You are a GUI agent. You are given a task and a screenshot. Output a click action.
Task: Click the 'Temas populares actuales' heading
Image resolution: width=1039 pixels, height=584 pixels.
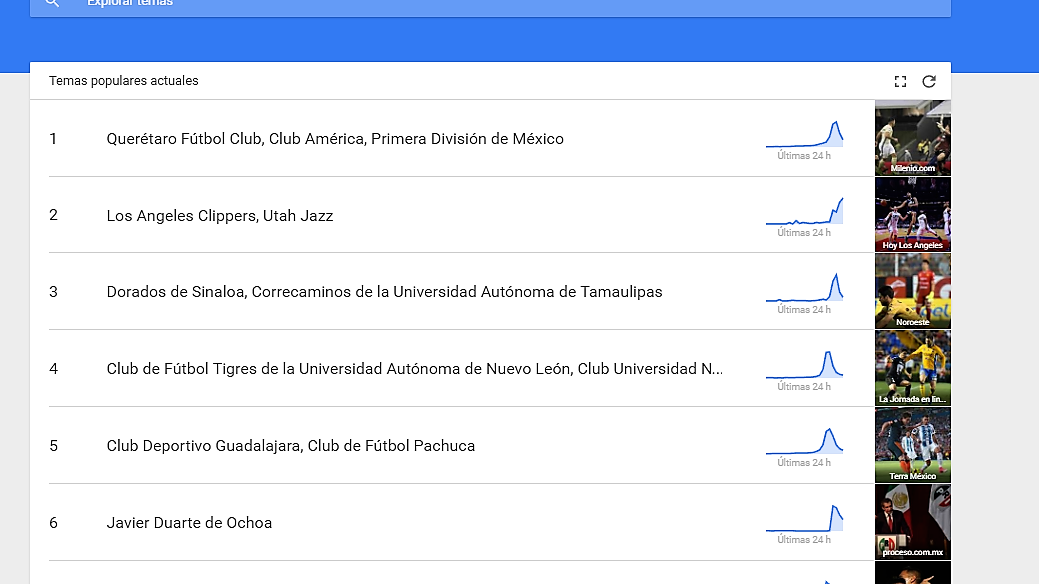coord(124,81)
